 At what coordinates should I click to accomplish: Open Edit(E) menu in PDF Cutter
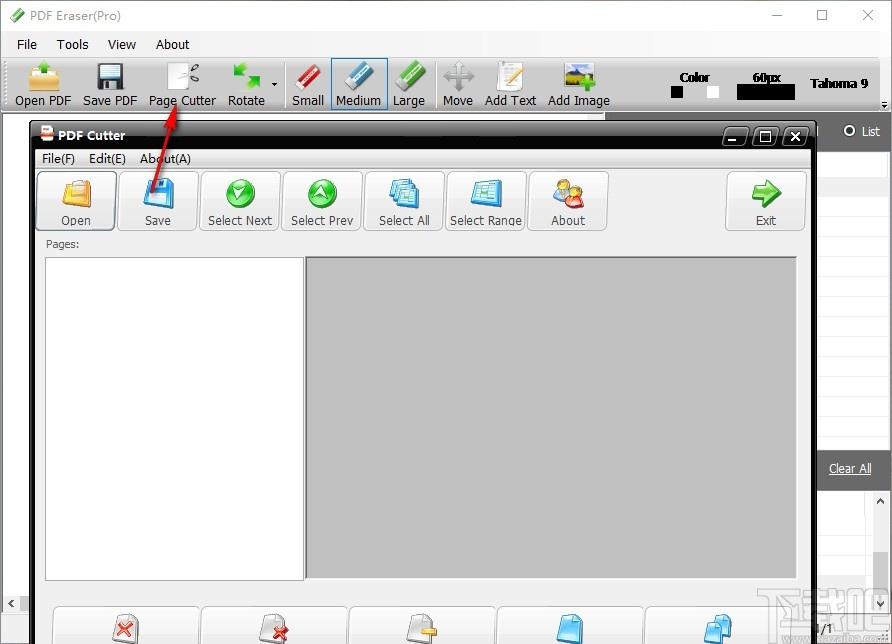tap(107, 159)
